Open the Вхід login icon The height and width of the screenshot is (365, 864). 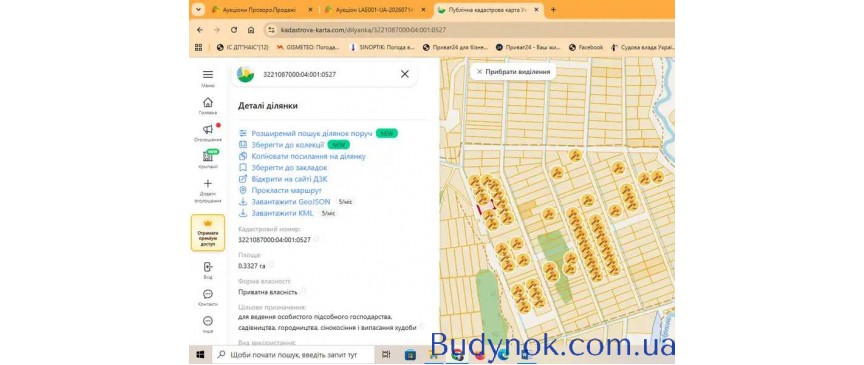[208, 267]
